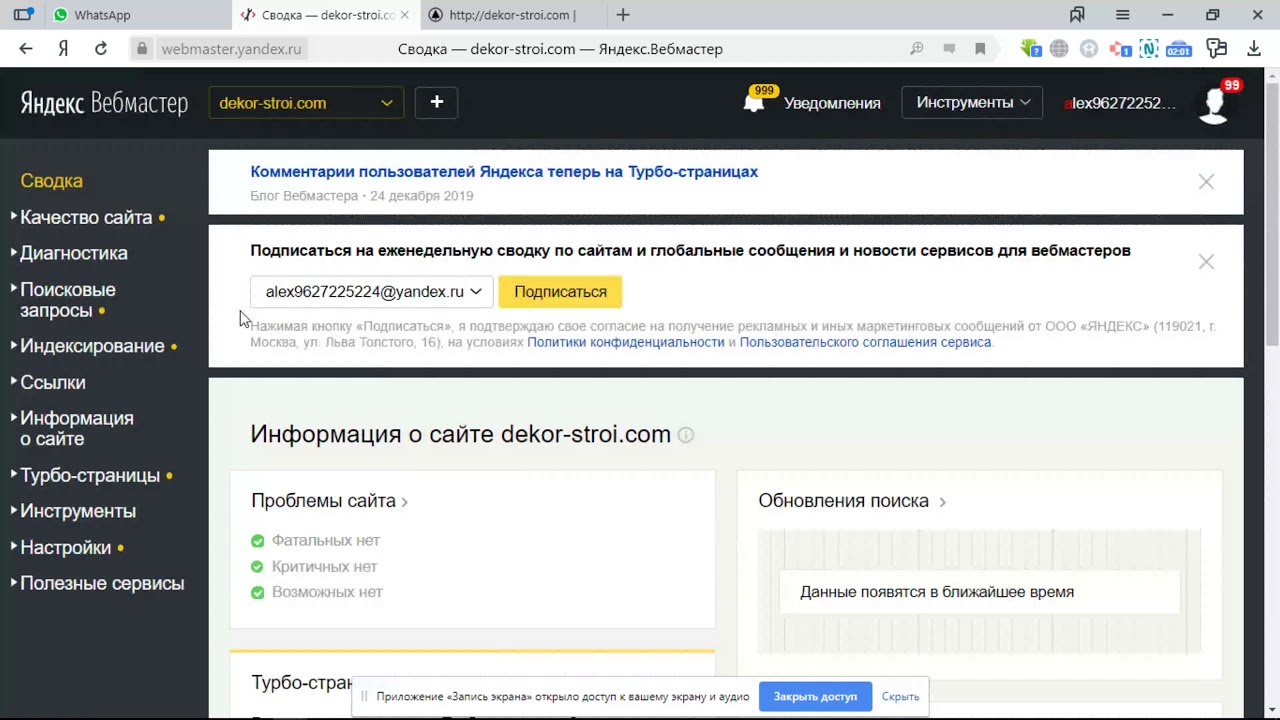Image resolution: width=1280 pixels, height=720 pixels.
Task: Open the user profile avatar
Action: [x=1213, y=104]
